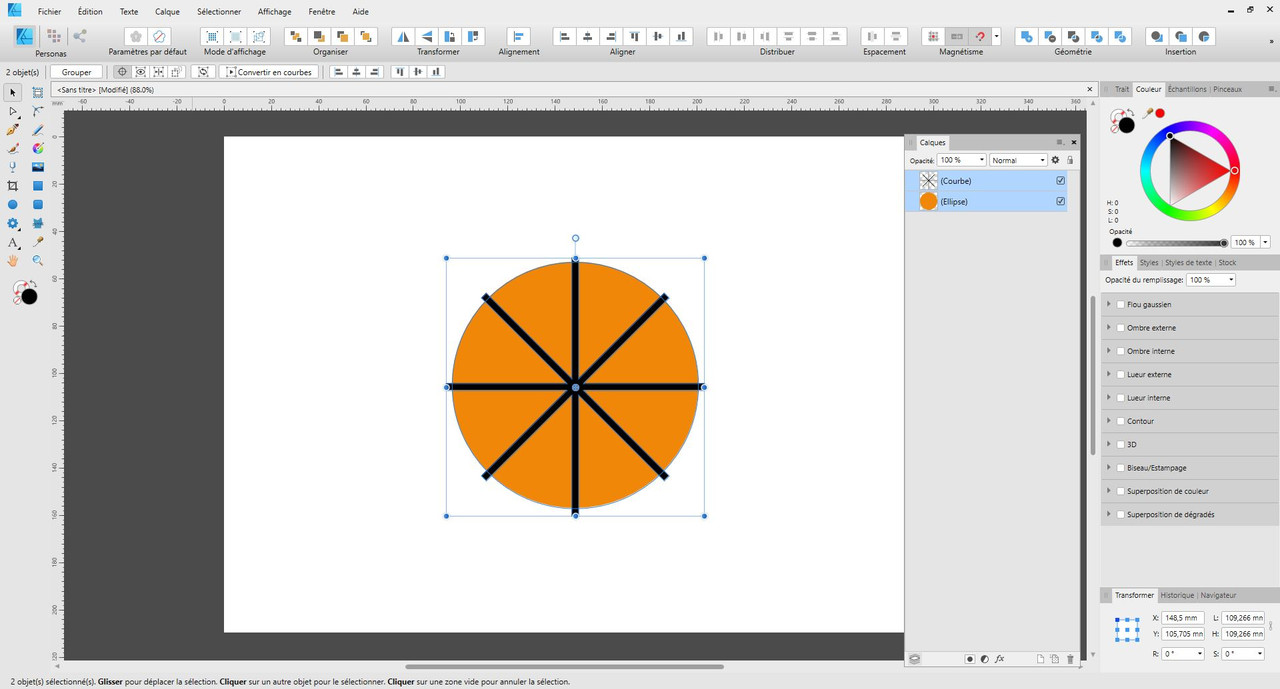Open the Navigateur tab

pos(1220,595)
